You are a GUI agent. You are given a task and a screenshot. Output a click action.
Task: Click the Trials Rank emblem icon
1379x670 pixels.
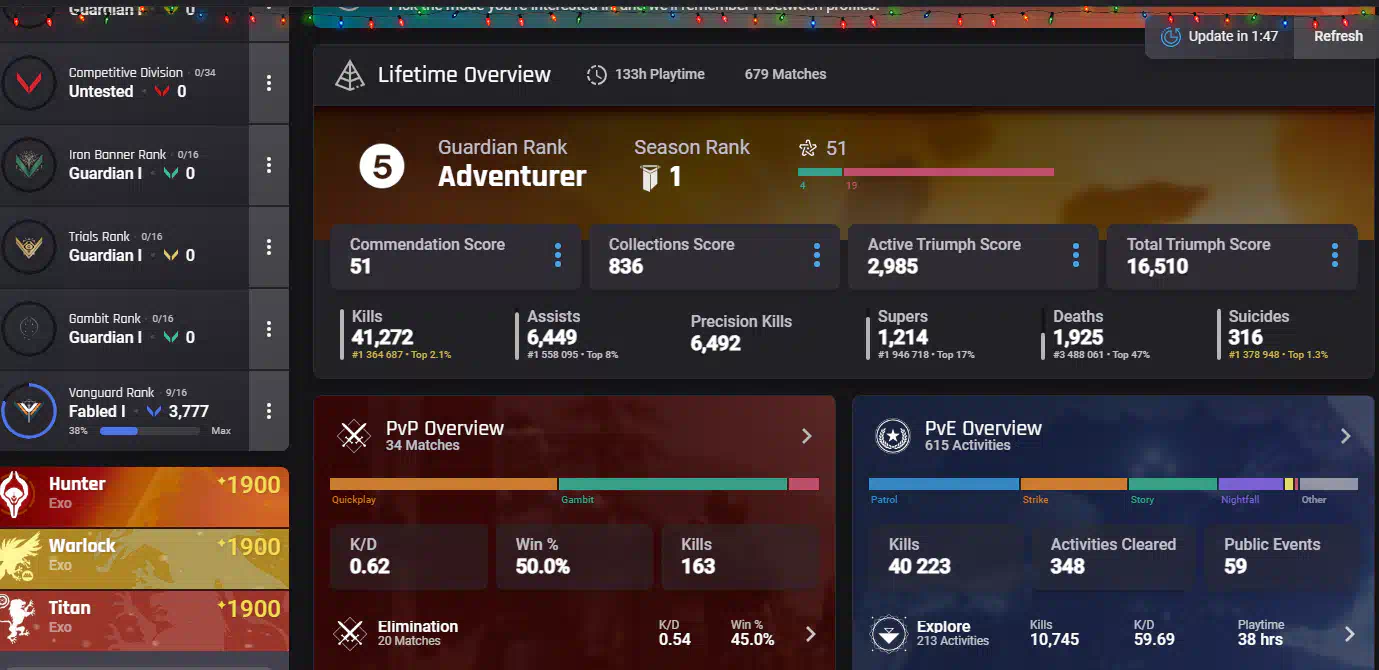pyautogui.click(x=29, y=247)
